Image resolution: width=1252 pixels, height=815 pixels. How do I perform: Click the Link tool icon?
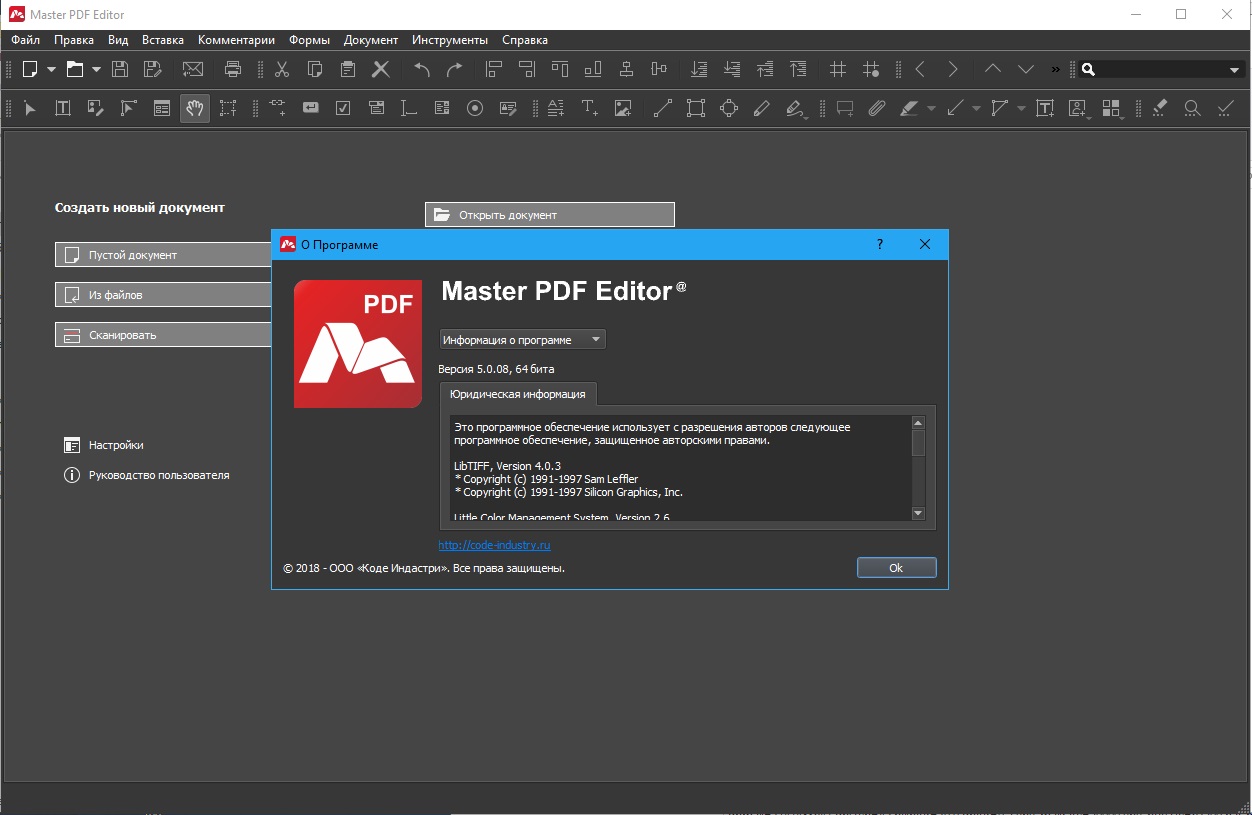(x=278, y=108)
